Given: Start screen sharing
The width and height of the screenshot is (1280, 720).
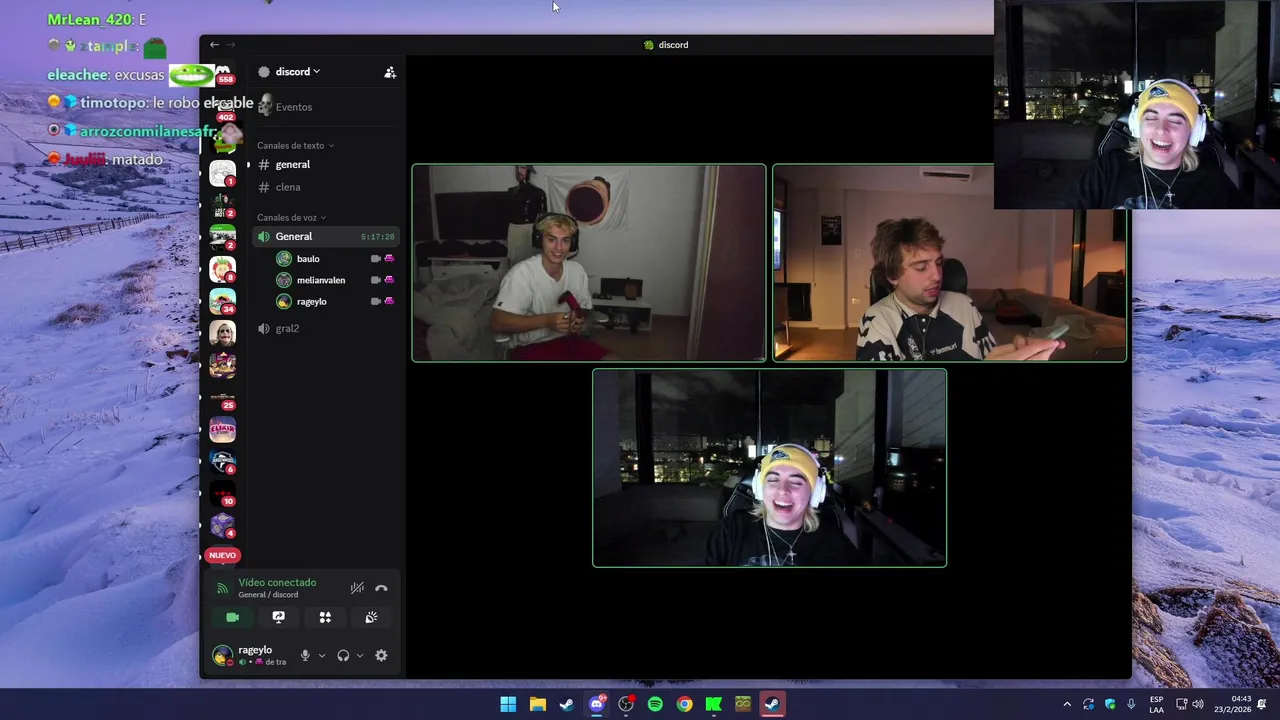Looking at the screenshot, I should click(279, 618).
